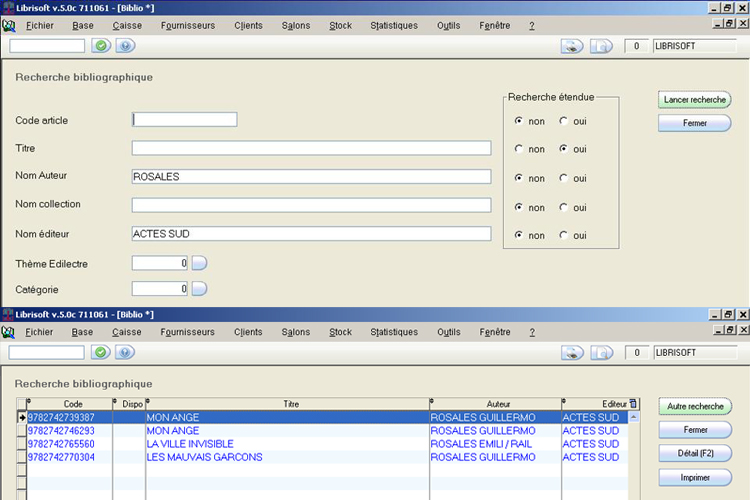Click blue help icon in upper toolbar

(125, 46)
